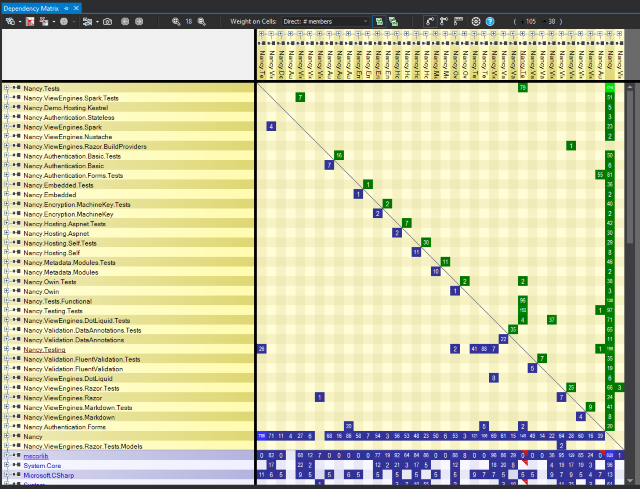Click the first toolbar icon with gear overlay
Screen dimensions: 640x489
tap(10, 21)
